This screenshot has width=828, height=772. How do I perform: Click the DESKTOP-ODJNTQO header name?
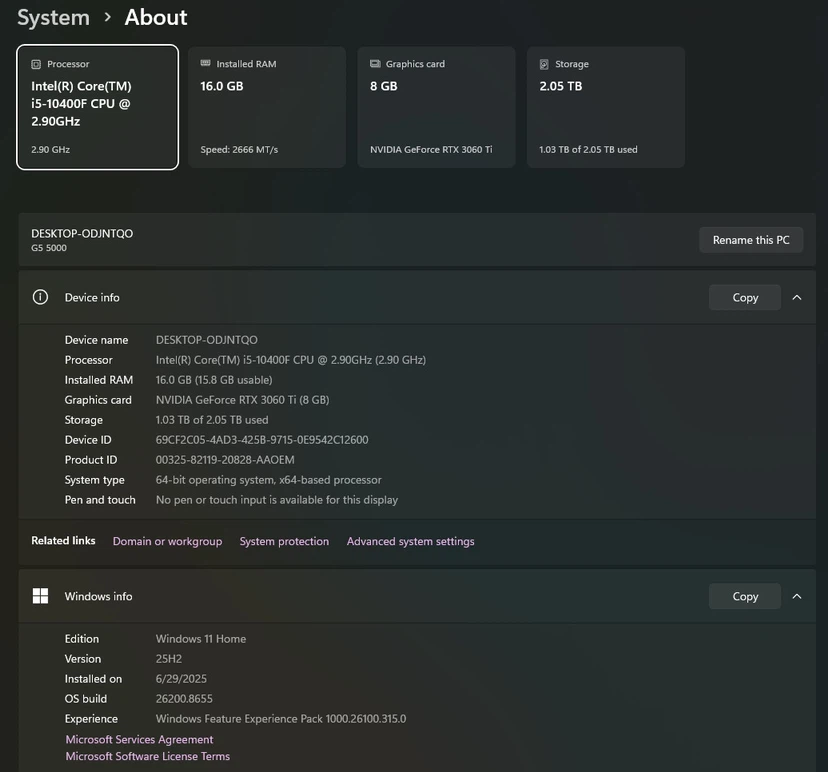pos(82,233)
